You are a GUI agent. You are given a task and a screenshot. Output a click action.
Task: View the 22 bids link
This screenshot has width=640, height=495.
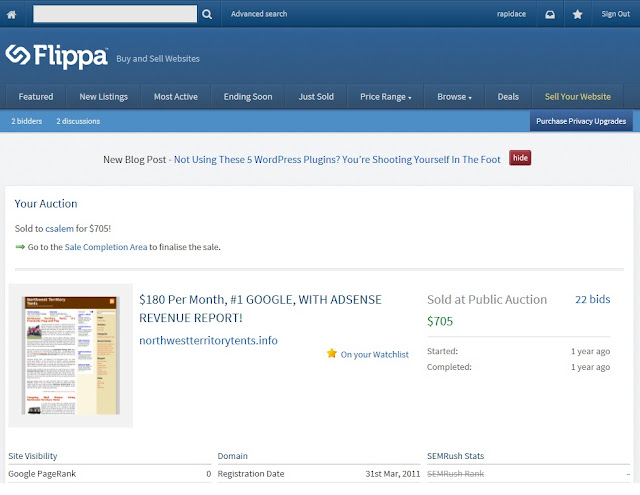(593, 299)
